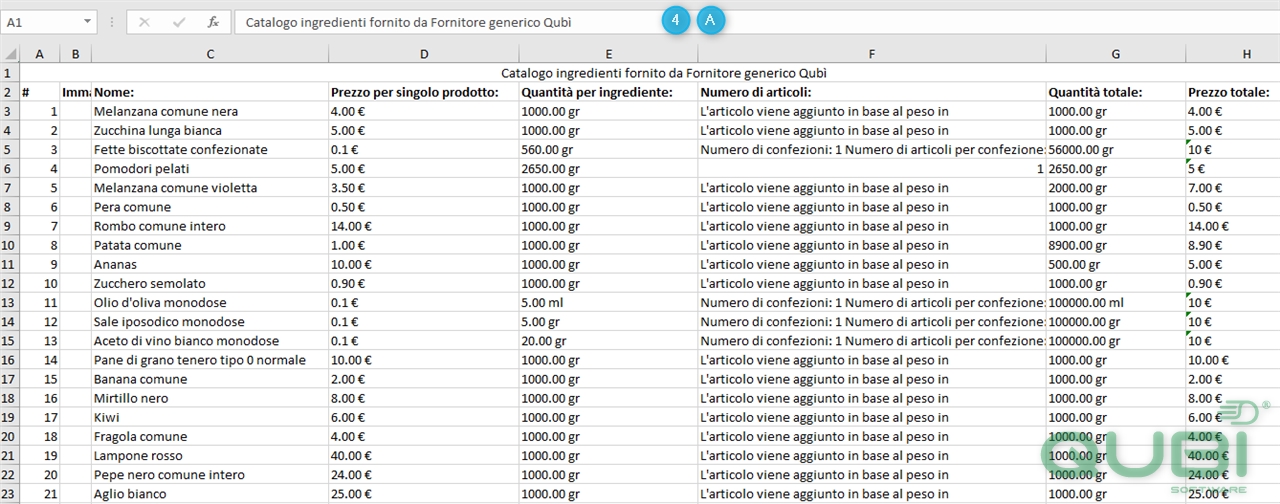Click cell 'Zucchero semolato'
This screenshot has width=1280, height=504.
[210, 284]
